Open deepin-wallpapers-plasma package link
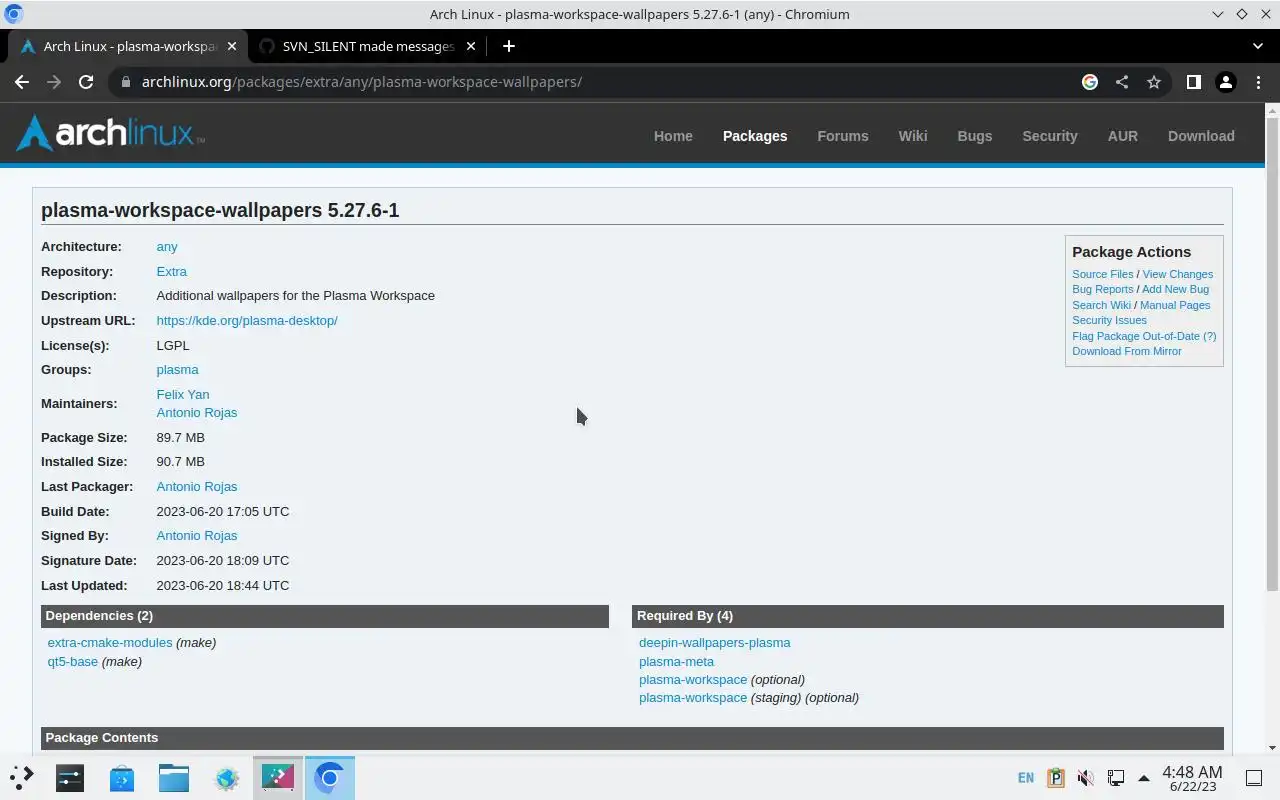1280x800 pixels. pos(715,643)
